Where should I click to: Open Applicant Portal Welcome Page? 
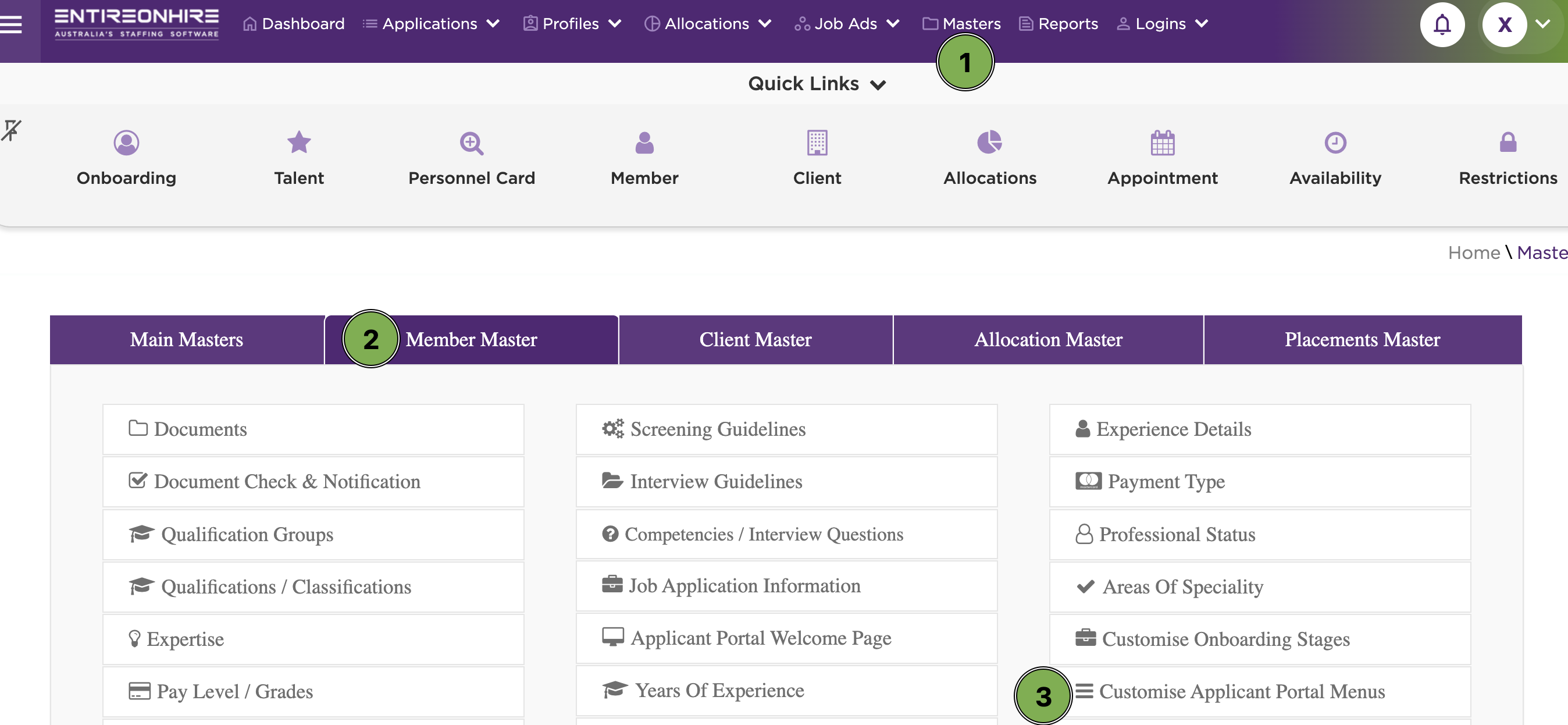click(x=786, y=638)
